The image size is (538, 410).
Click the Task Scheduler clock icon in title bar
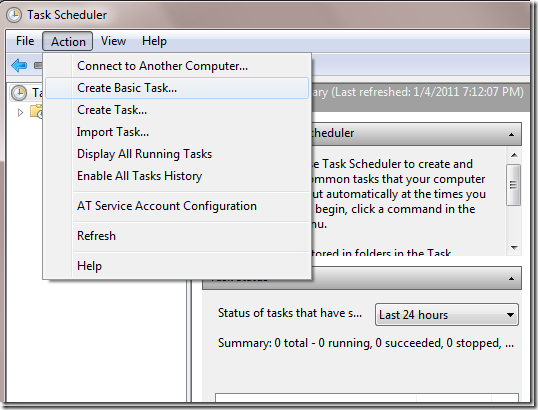pos(14,15)
